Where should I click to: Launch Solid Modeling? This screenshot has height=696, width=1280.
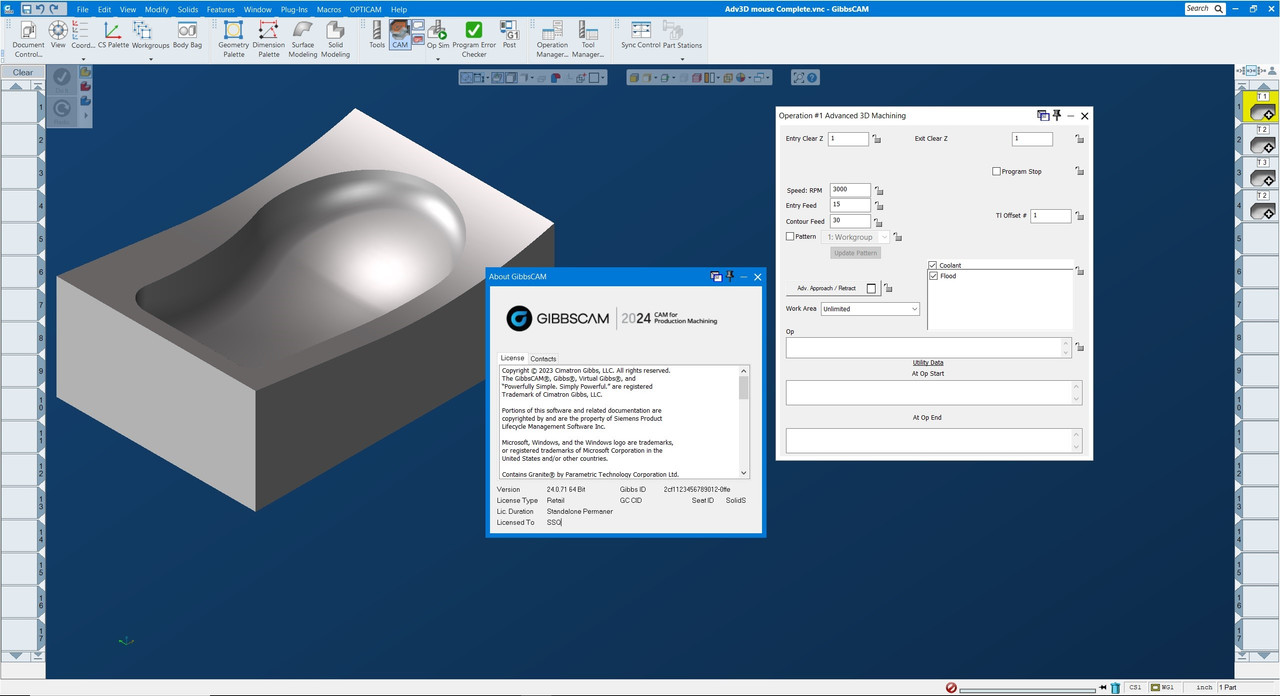coord(335,39)
